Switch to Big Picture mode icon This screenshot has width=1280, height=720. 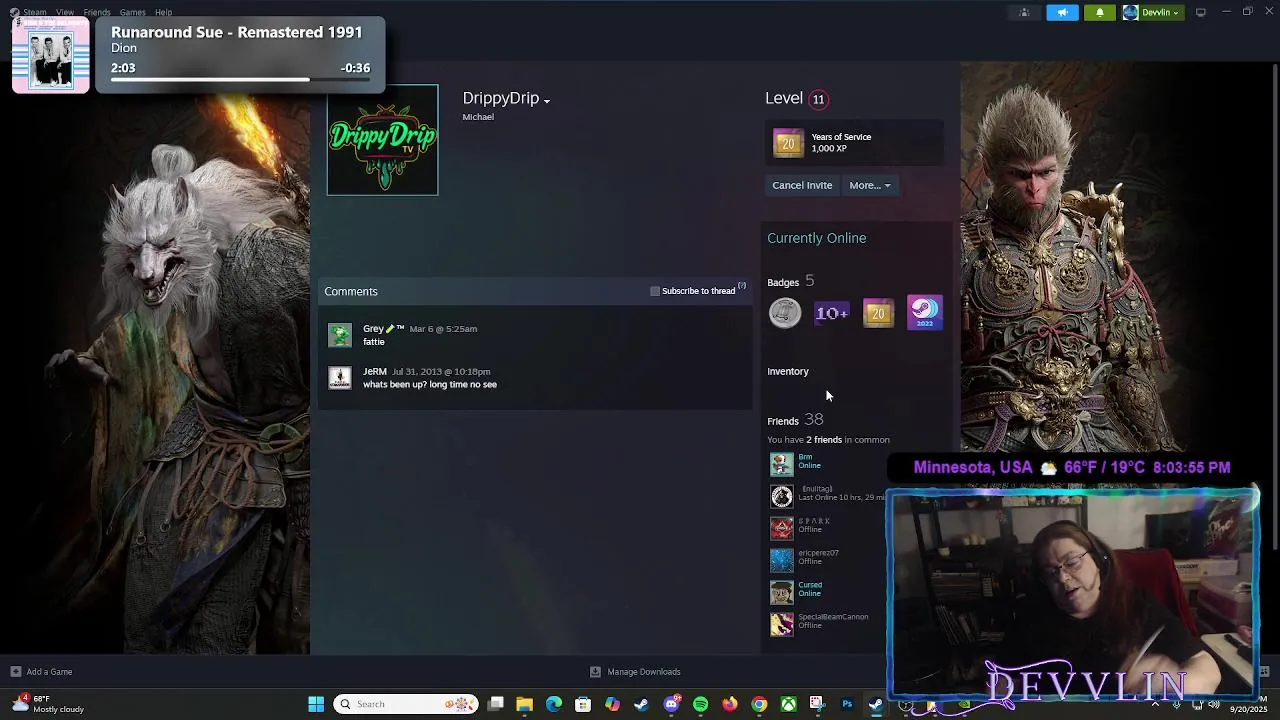[1201, 12]
